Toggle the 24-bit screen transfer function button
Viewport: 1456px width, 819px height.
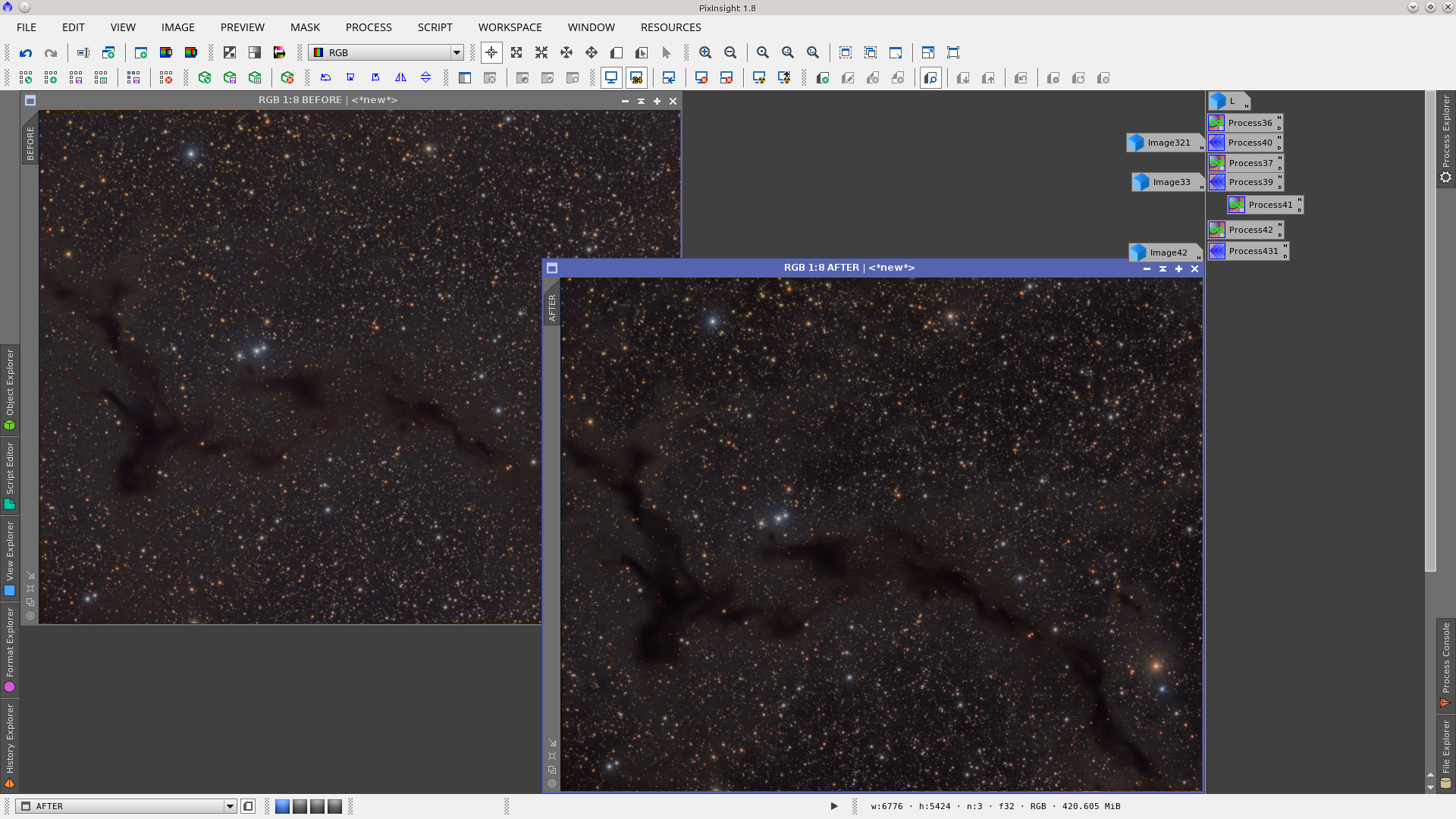[x=636, y=78]
